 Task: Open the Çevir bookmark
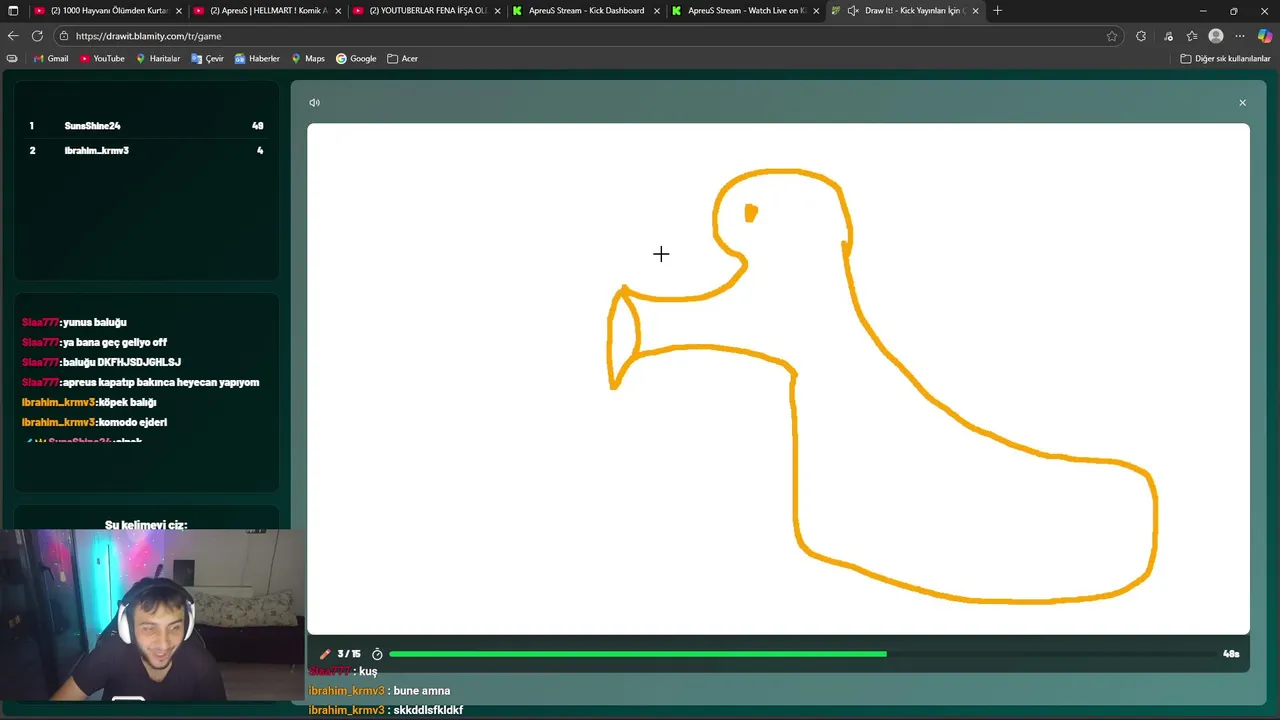[x=208, y=59]
